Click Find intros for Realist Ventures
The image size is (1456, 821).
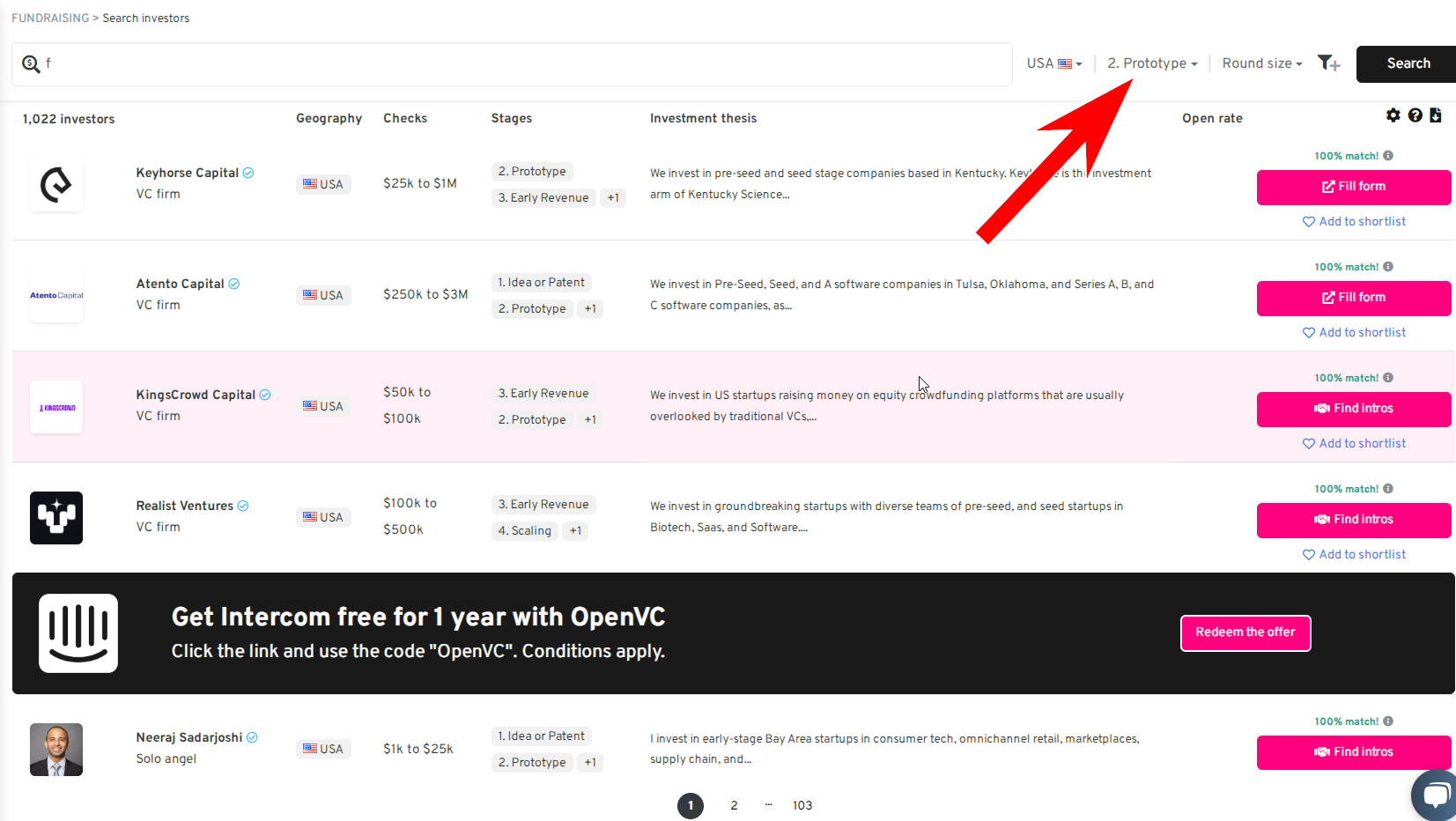click(x=1354, y=520)
